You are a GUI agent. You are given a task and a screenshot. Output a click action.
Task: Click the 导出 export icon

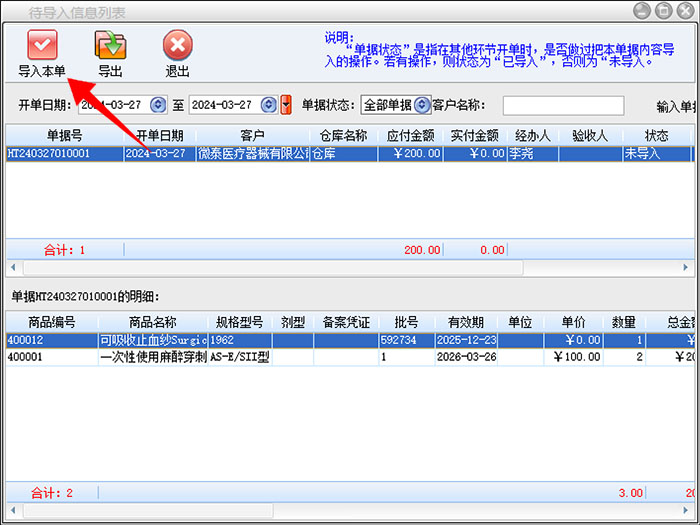(110, 45)
